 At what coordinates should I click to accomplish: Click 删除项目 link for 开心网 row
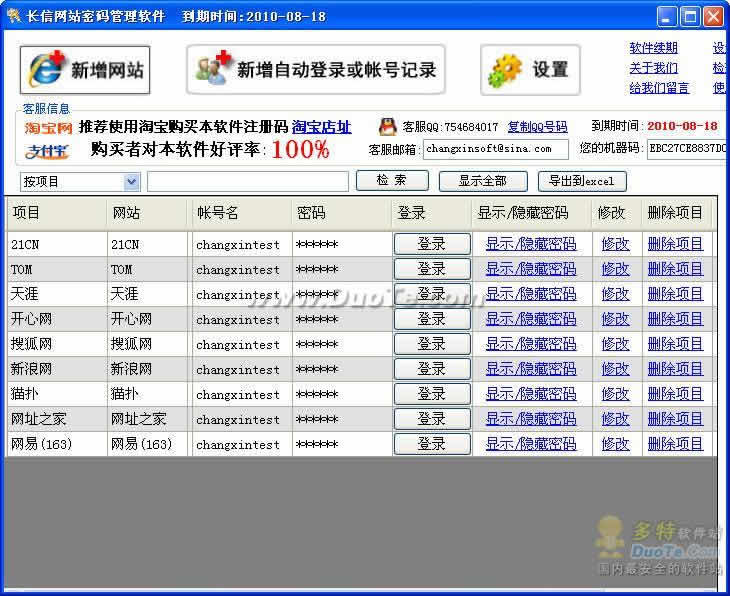[676, 319]
